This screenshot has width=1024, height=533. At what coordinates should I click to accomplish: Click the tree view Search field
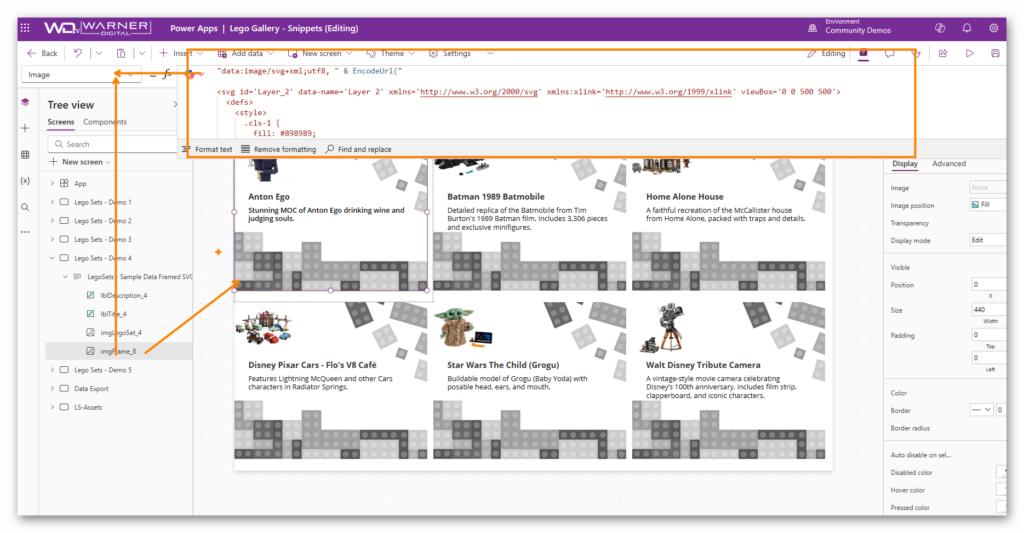[114, 144]
